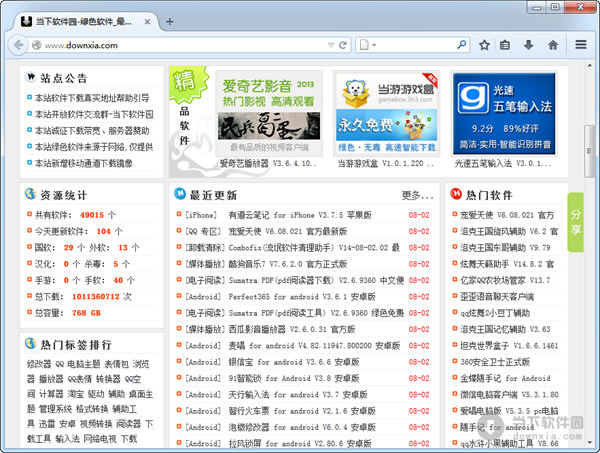Click the [iPhone] category tag
600x453 pixels.
click(201, 215)
